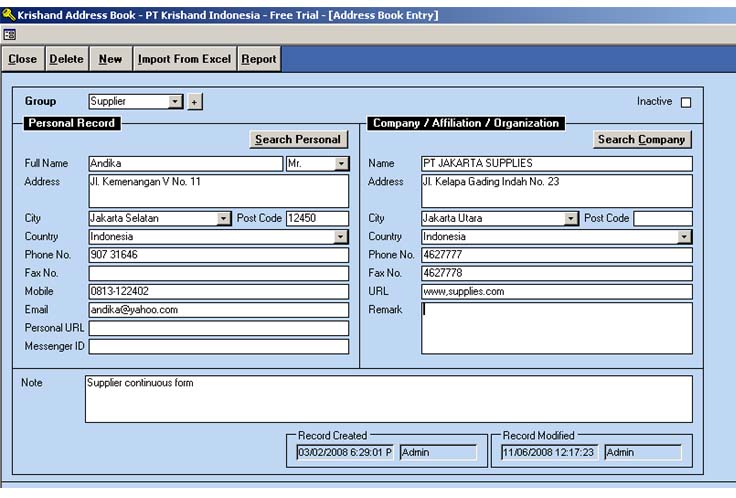Expand personal City dropdown Jakarta Selatan

[x=224, y=218]
